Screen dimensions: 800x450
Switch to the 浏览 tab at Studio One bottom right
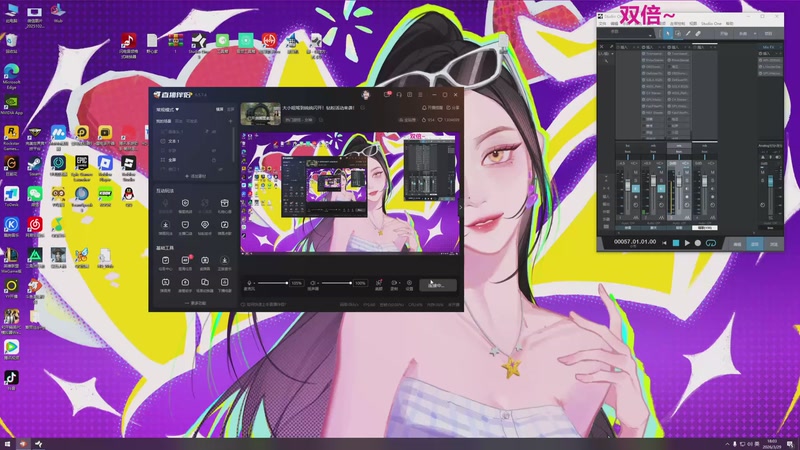coord(773,244)
